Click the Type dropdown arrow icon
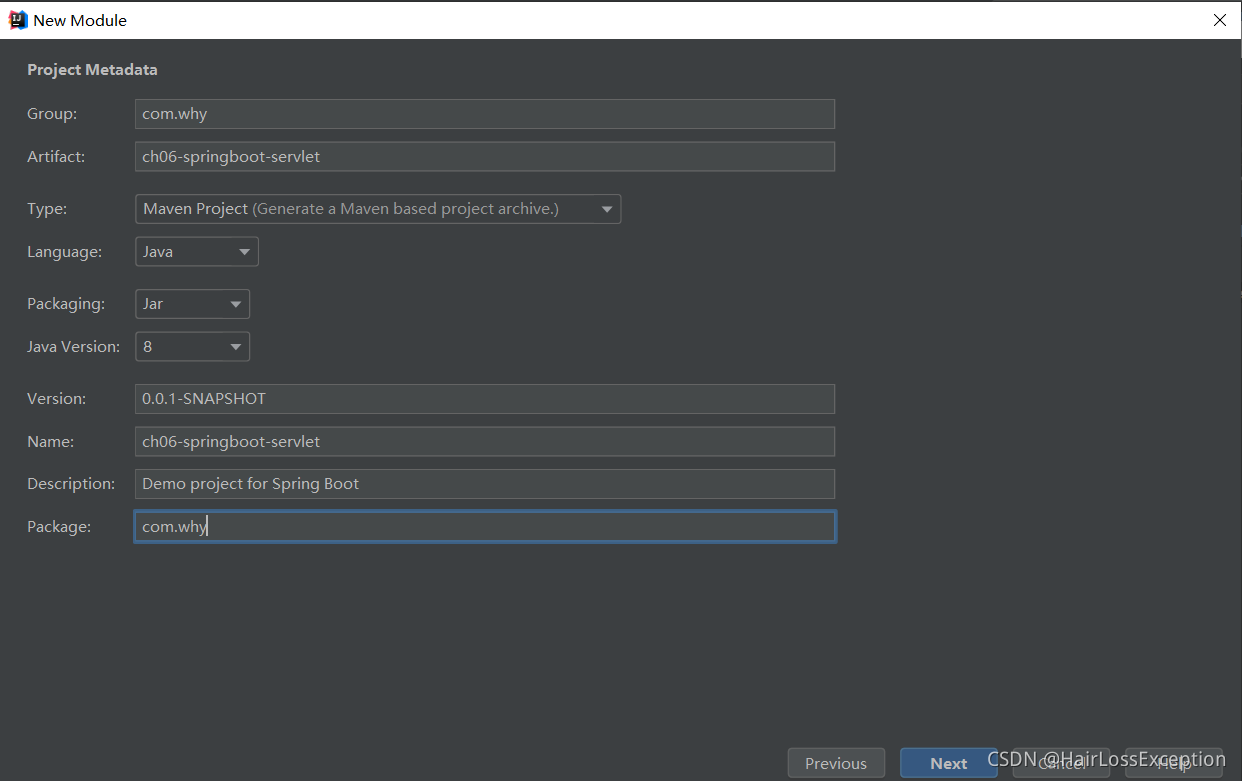 [x=606, y=208]
